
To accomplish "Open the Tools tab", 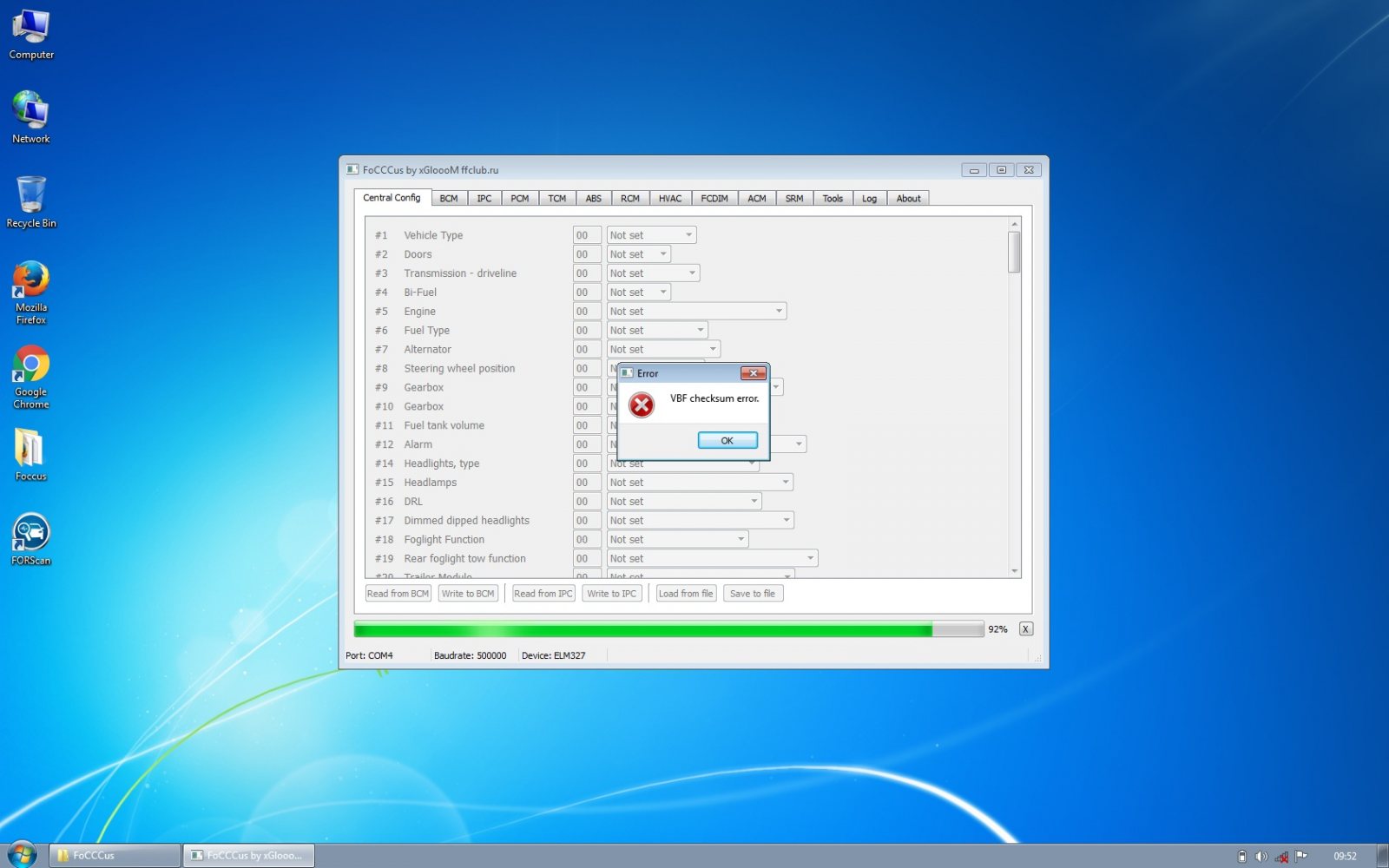I will point(833,199).
